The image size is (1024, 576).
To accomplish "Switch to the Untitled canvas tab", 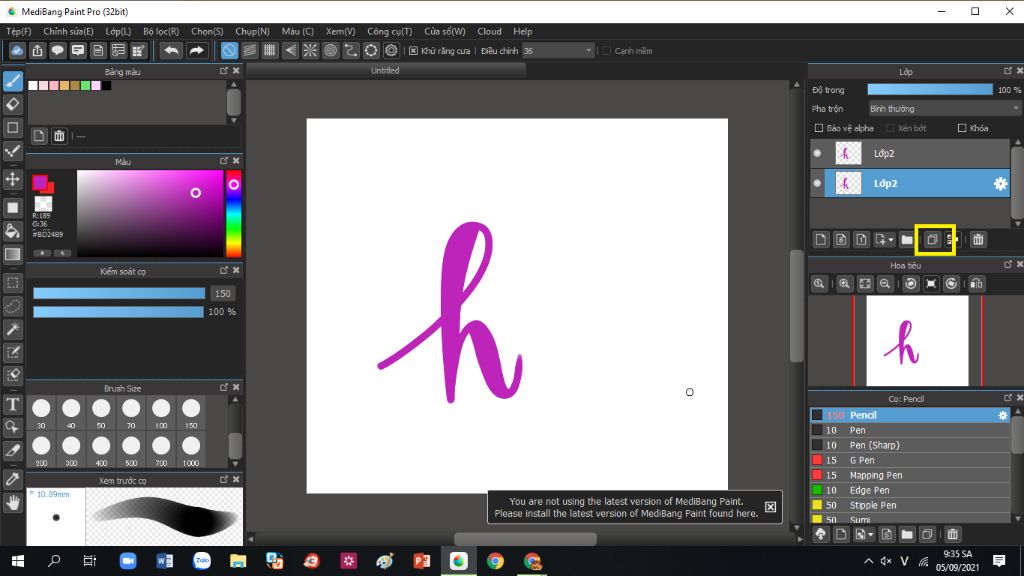I will [x=383, y=70].
